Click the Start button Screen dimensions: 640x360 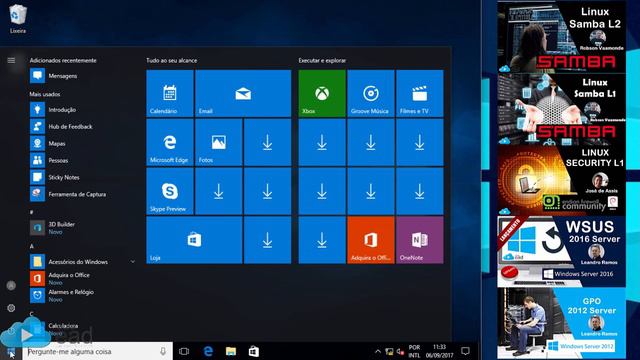click(11, 351)
